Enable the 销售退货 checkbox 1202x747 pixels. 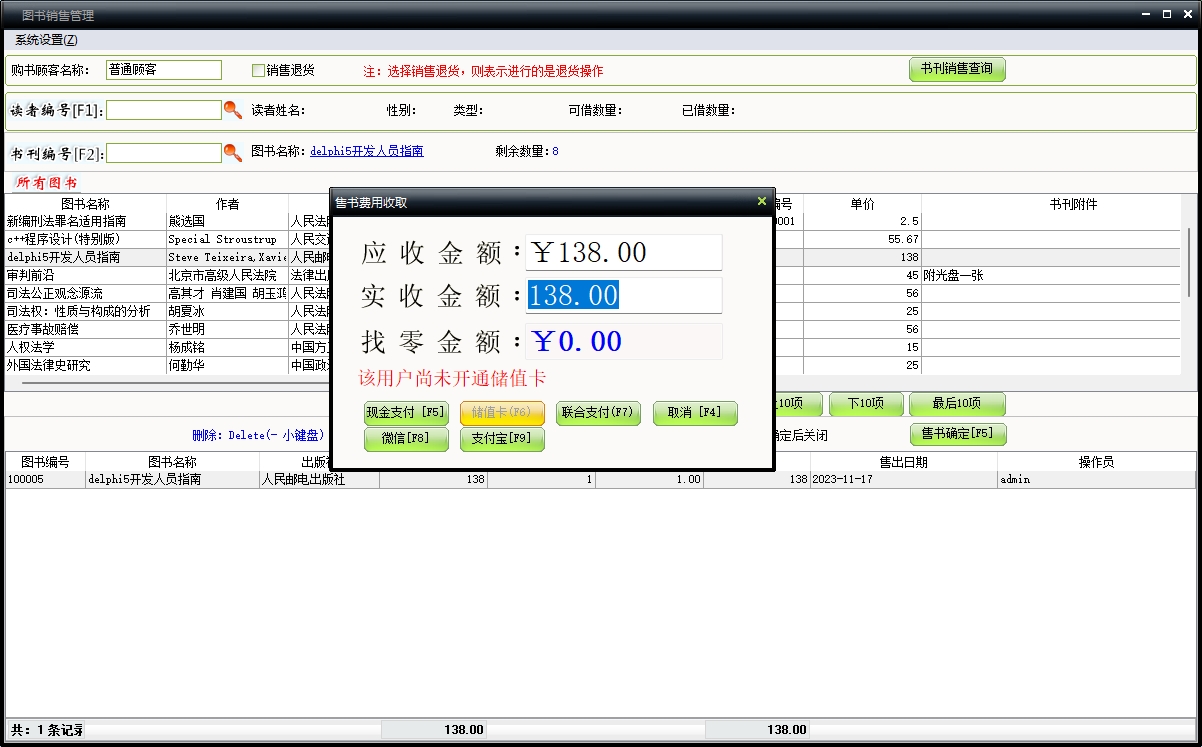click(x=258, y=71)
